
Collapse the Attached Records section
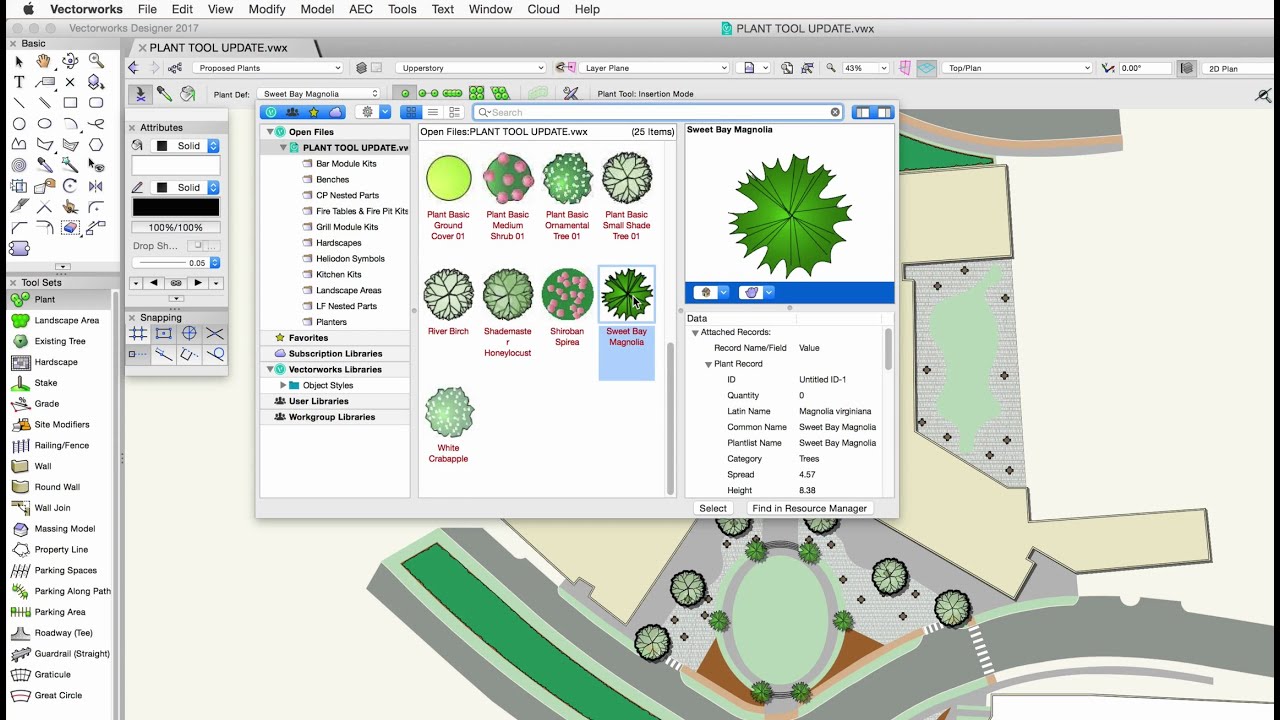695,332
